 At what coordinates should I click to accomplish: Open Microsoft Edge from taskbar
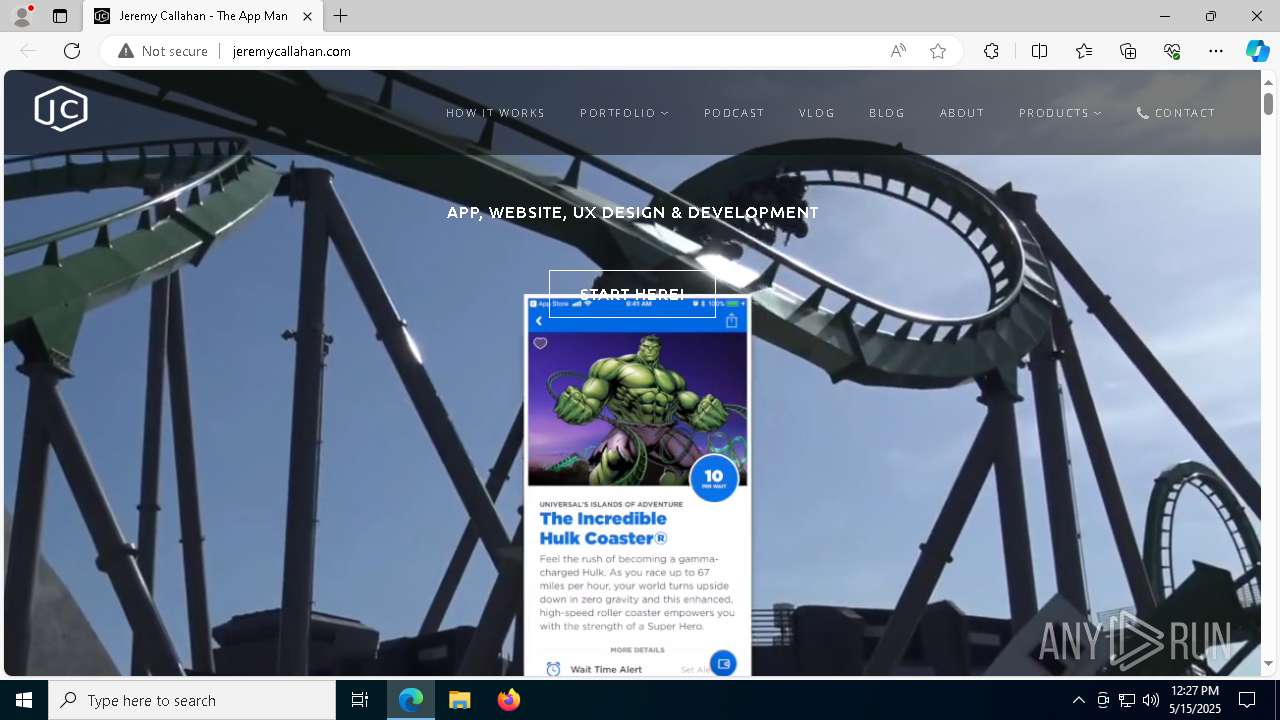point(411,700)
